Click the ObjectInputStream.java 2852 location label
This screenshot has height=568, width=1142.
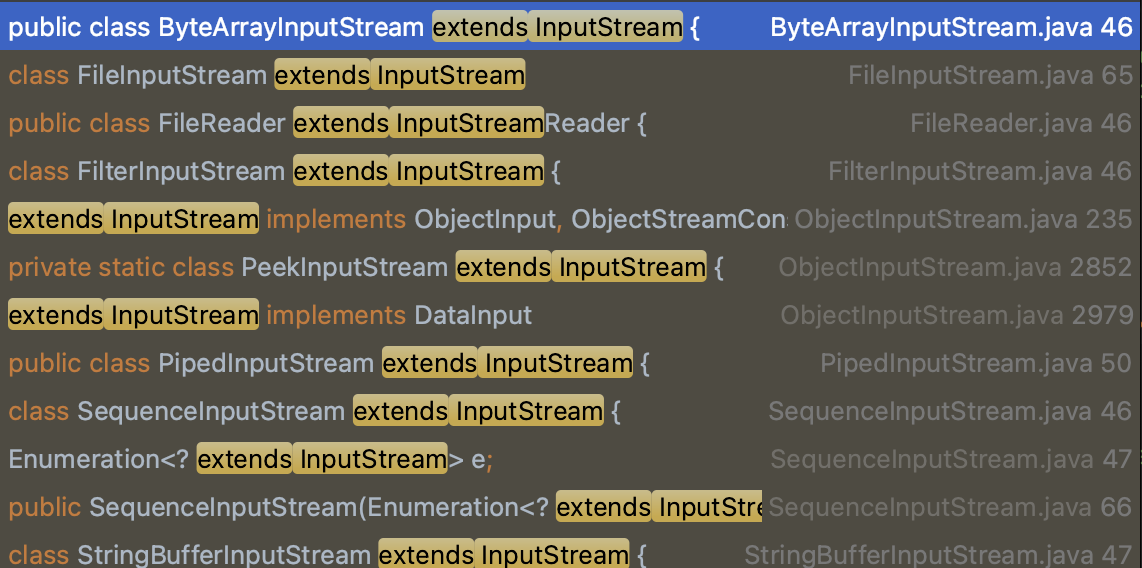point(955,267)
